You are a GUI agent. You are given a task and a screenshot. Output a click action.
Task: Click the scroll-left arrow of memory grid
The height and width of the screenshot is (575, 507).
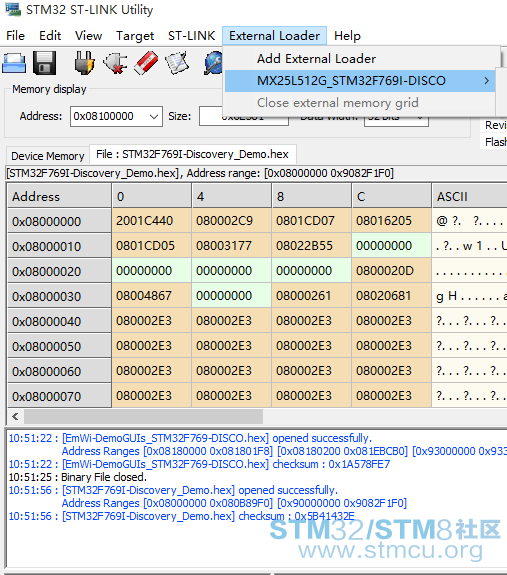15,417
